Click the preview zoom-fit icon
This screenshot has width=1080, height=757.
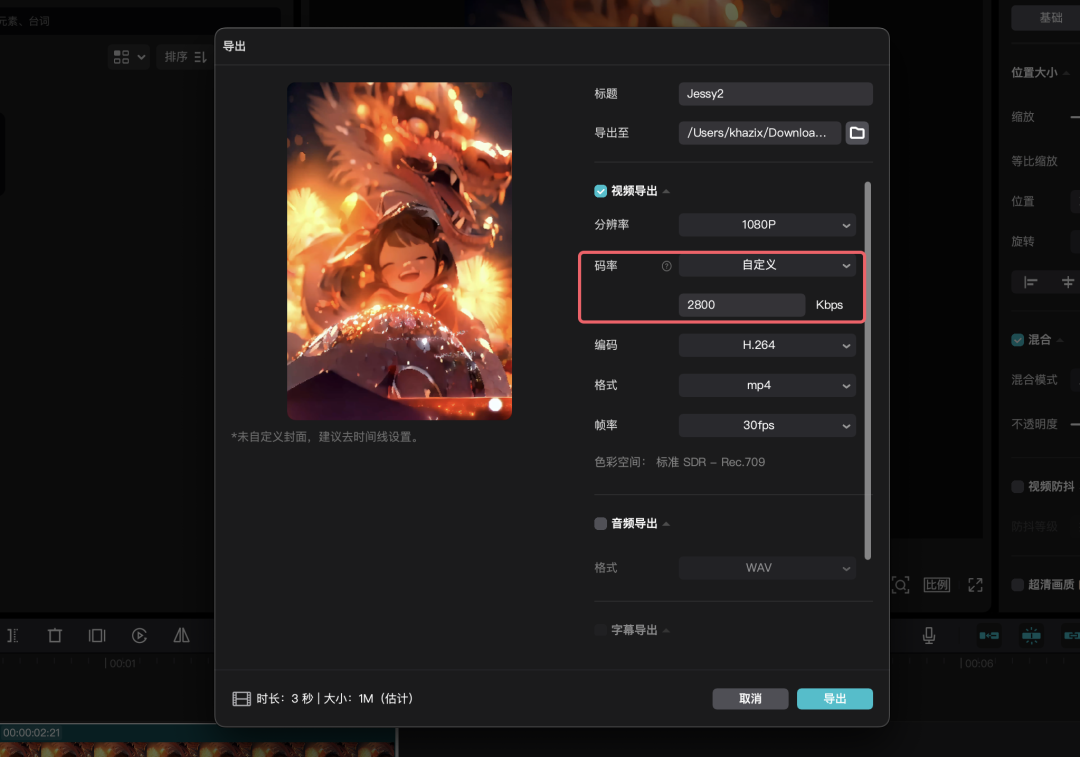(x=900, y=585)
